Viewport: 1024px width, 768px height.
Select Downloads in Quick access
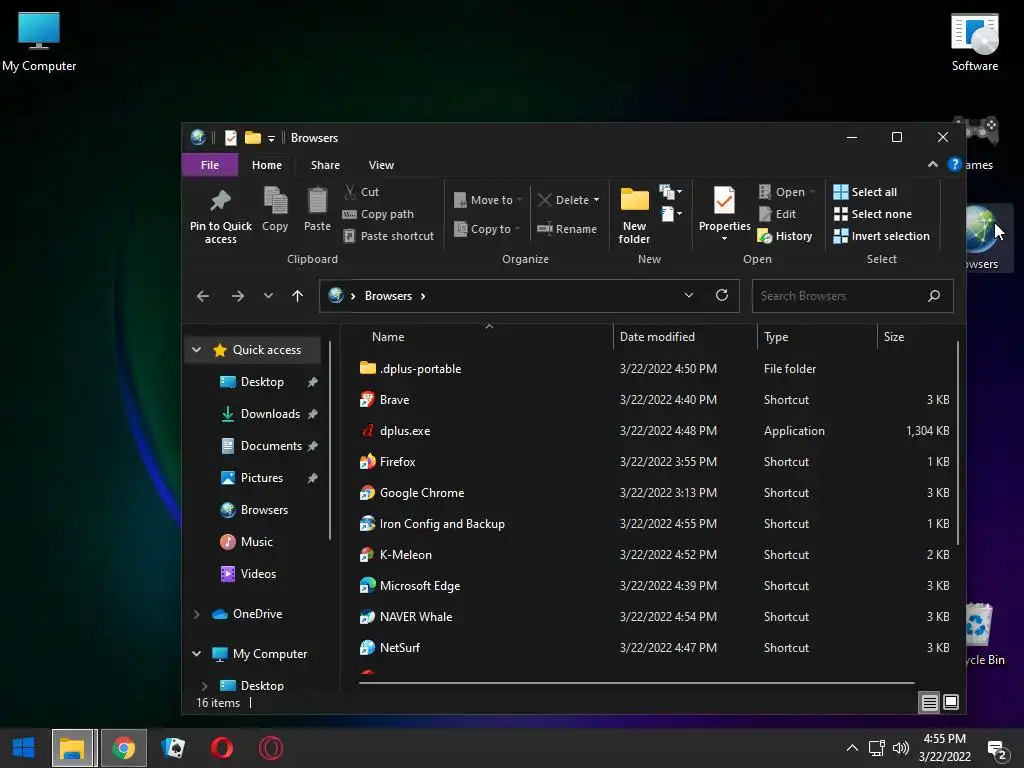click(270, 414)
